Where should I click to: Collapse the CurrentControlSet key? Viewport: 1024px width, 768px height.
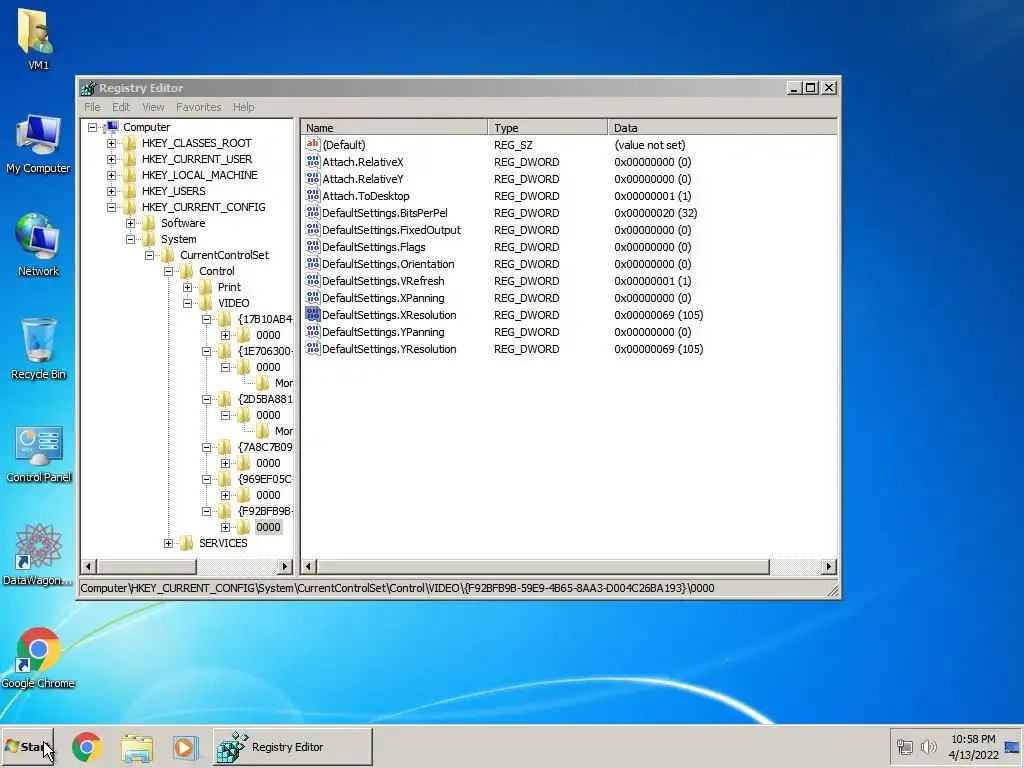pos(150,255)
